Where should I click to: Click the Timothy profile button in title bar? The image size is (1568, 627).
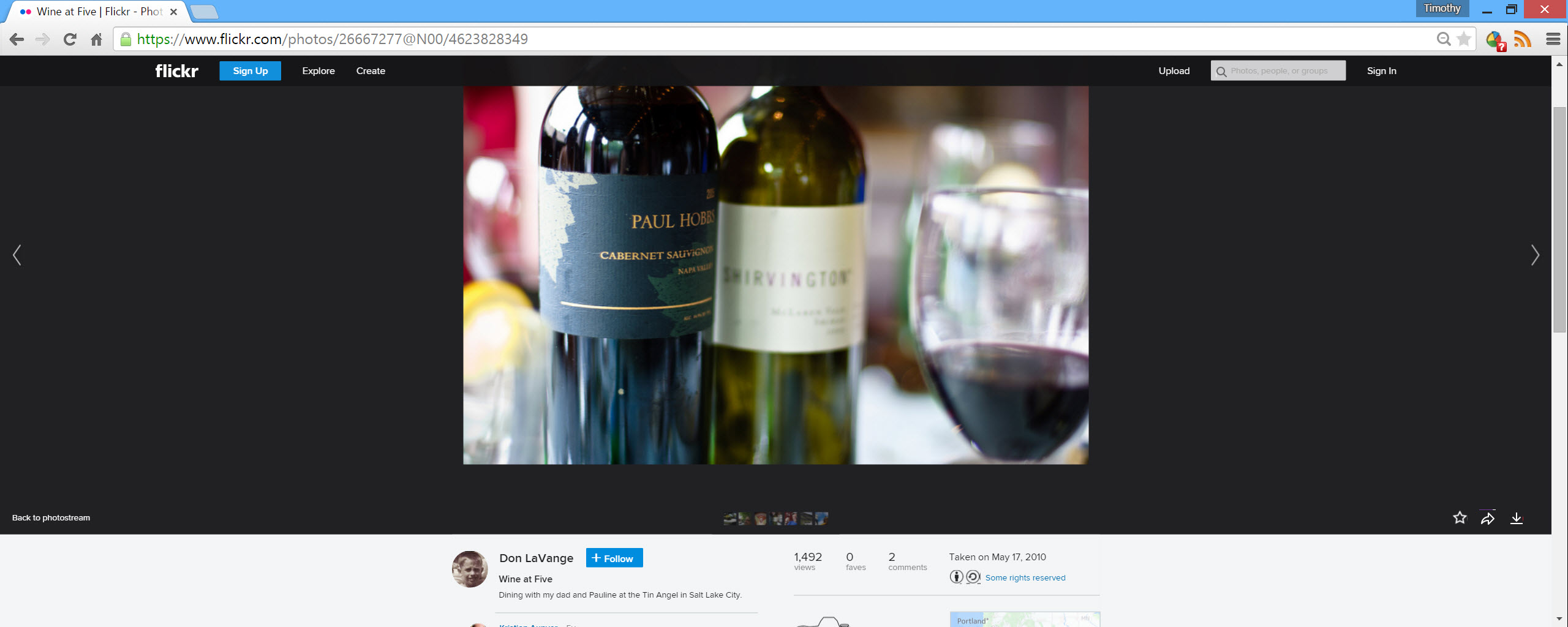[x=1442, y=9]
